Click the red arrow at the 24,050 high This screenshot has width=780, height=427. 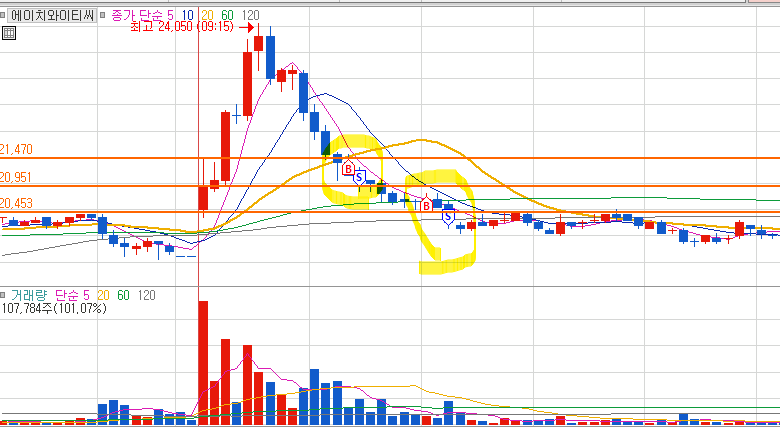point(246,27)
